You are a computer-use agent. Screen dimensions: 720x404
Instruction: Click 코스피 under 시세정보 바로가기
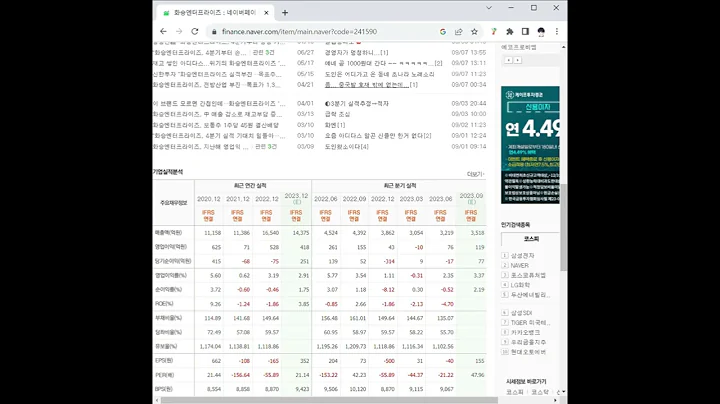pyautogui.click(x=515, y=392)
